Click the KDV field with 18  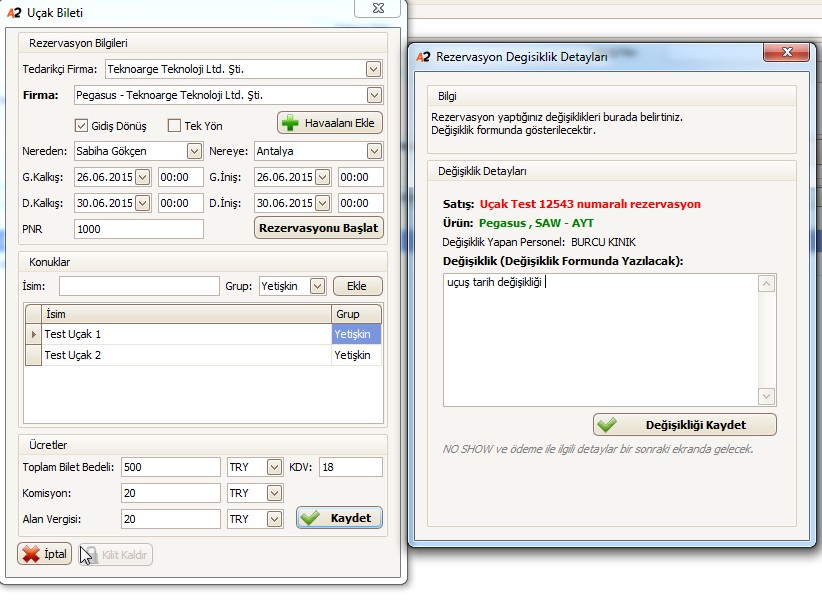351,467
